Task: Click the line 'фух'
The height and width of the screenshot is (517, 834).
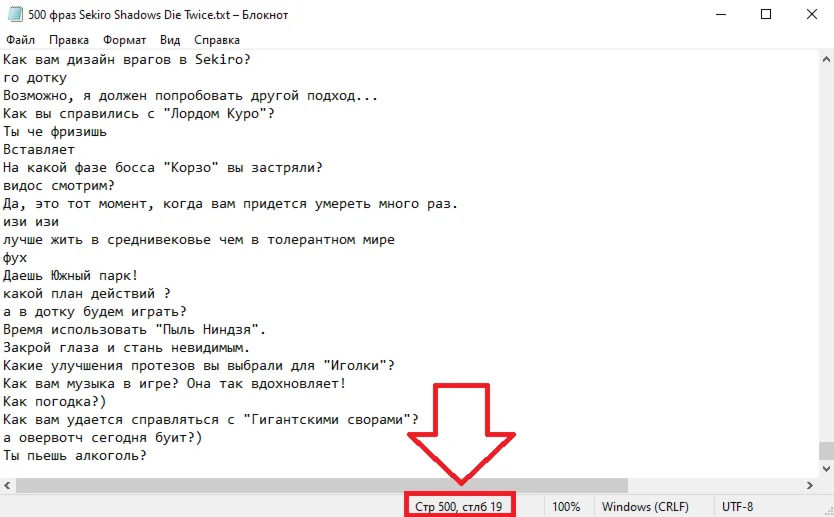Action: 15,258
